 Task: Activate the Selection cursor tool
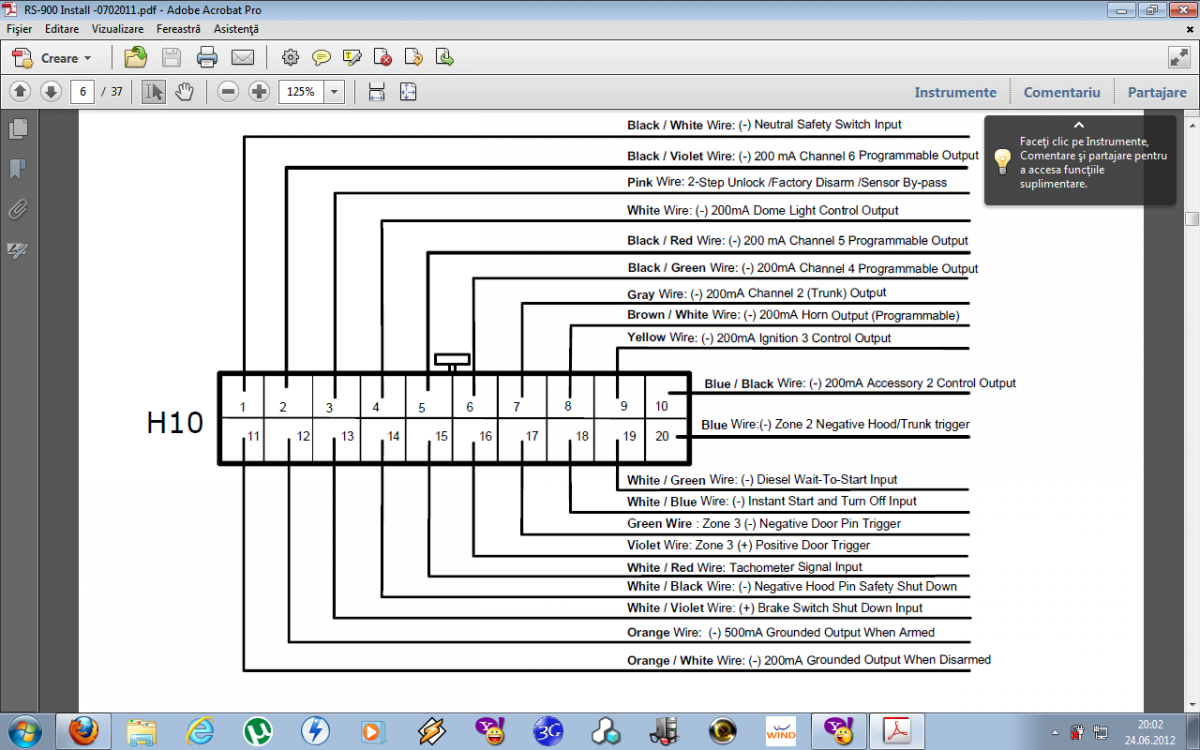153,92
